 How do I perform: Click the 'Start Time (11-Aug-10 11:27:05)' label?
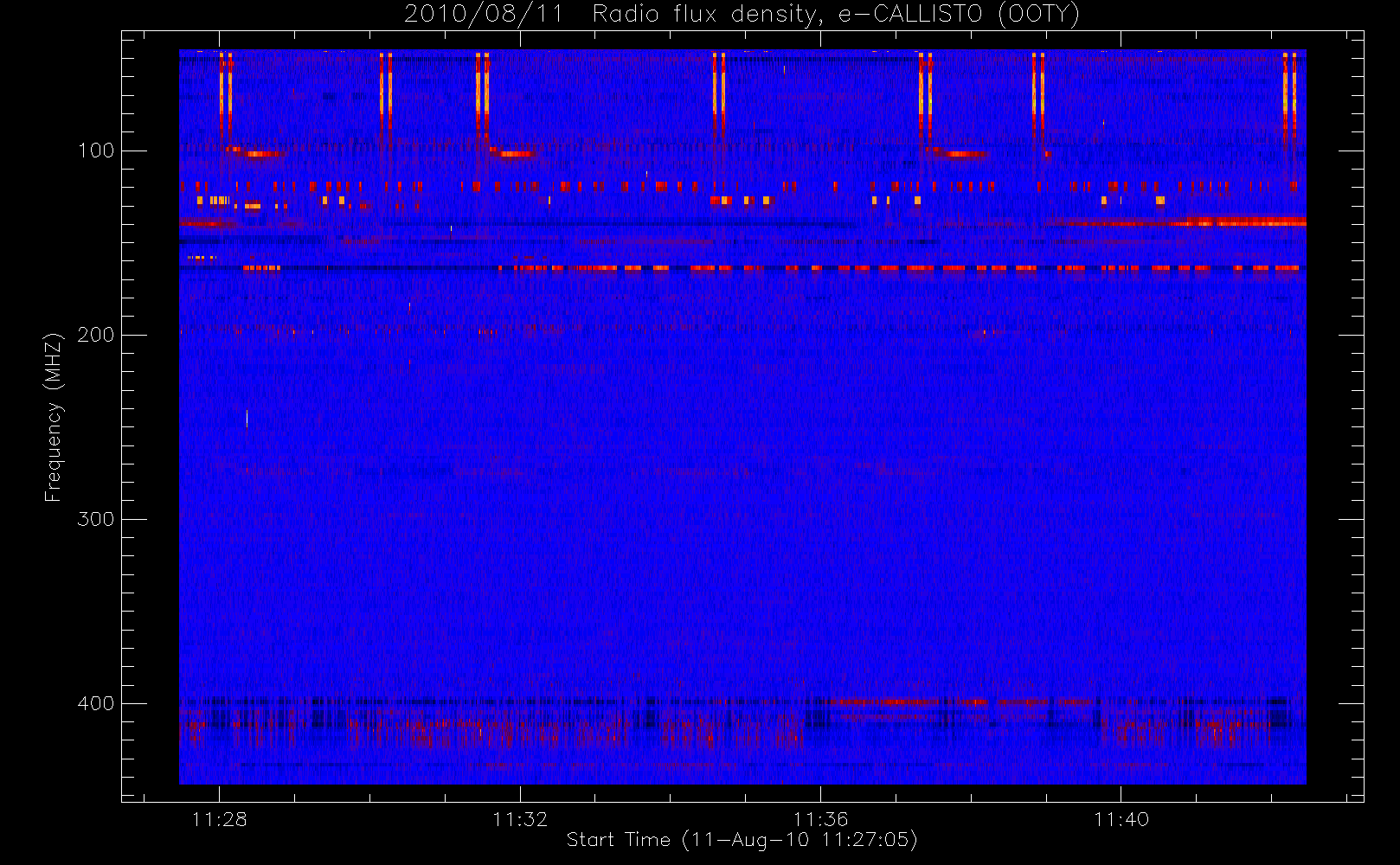(x=742, y=840)
